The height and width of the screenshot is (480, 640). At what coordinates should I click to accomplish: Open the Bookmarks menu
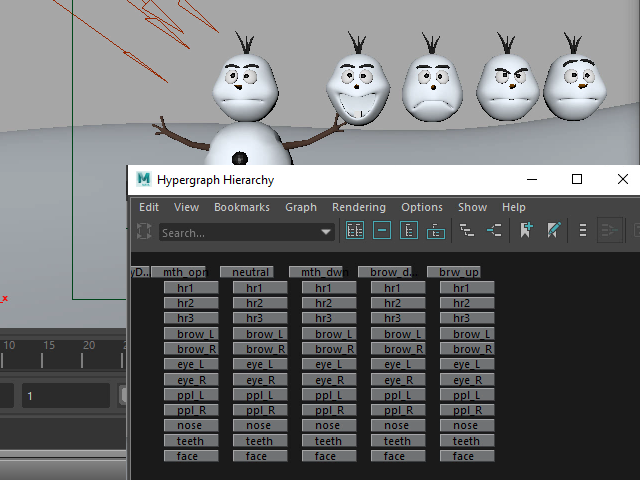242,207
